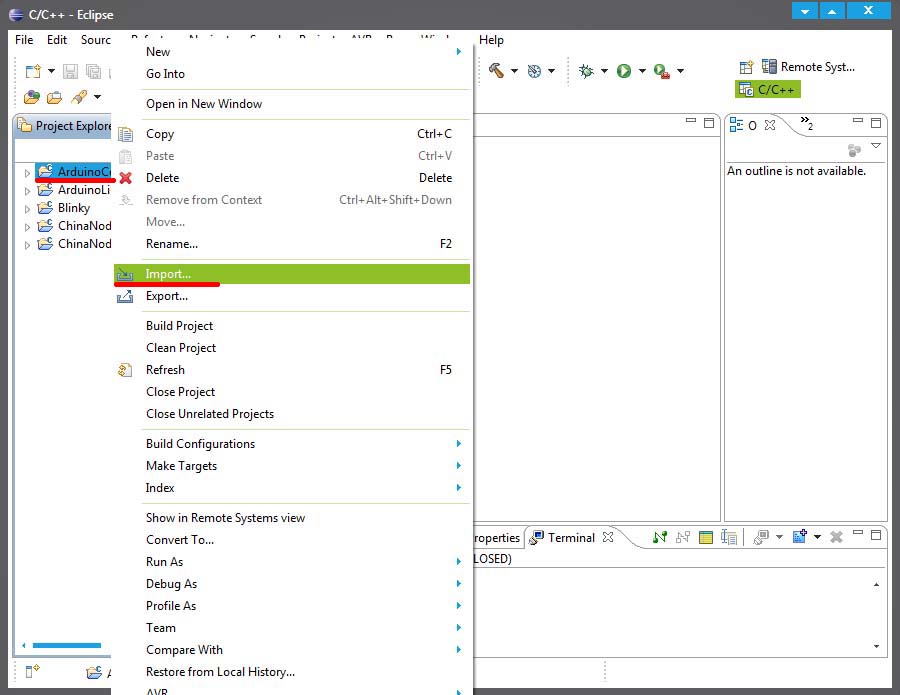Click the grey monitor icon in Terminal toolbar
The width and height of the screenshot is (900, 695).
pyautogui.click(x=761, y=537)
